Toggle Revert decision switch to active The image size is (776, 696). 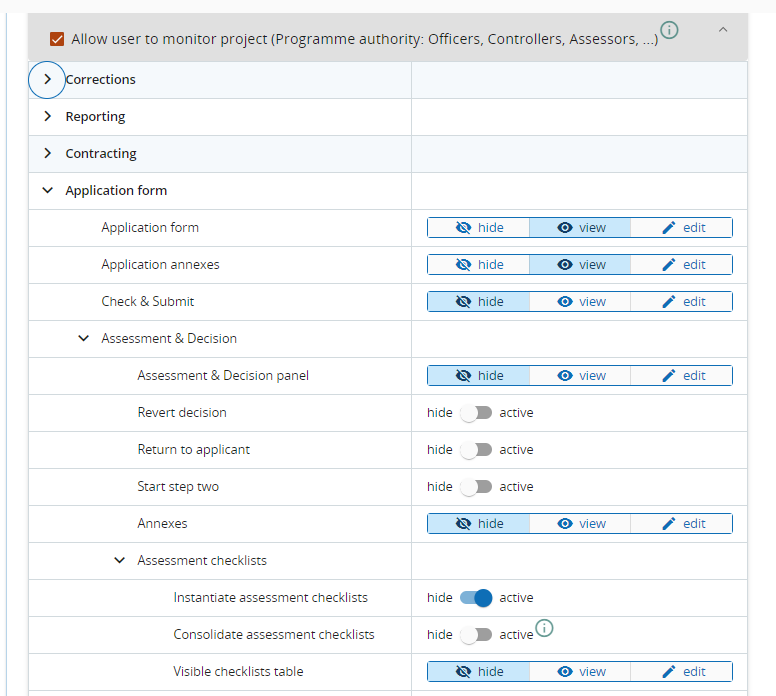pyautogui.click(x=476, y=413)
